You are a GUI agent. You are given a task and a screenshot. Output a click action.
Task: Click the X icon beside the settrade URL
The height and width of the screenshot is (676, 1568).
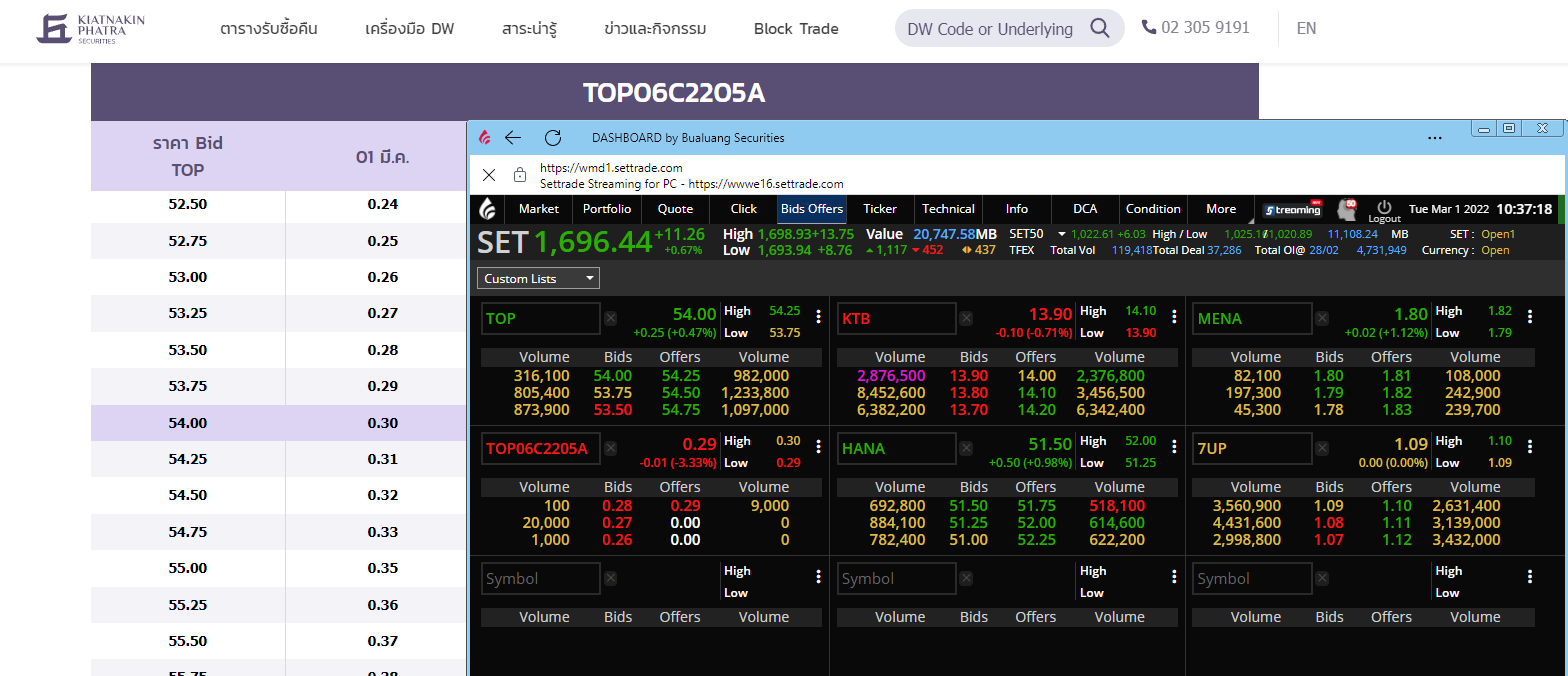[x=489, y=175]
